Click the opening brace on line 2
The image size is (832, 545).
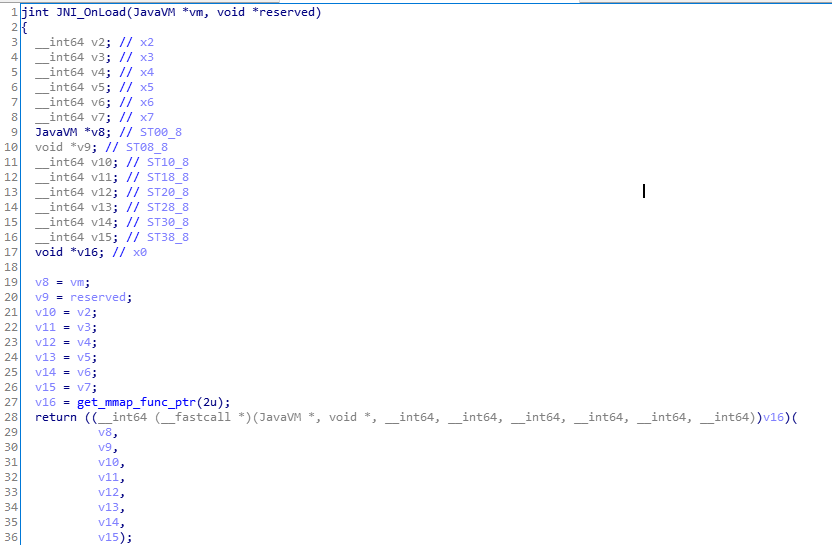pos(24,27)
